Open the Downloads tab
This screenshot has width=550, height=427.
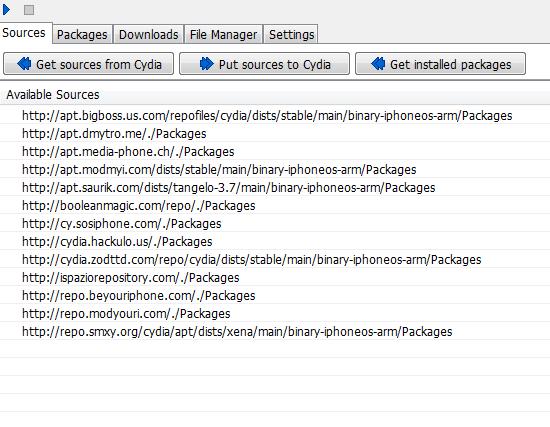coord(148,34)
